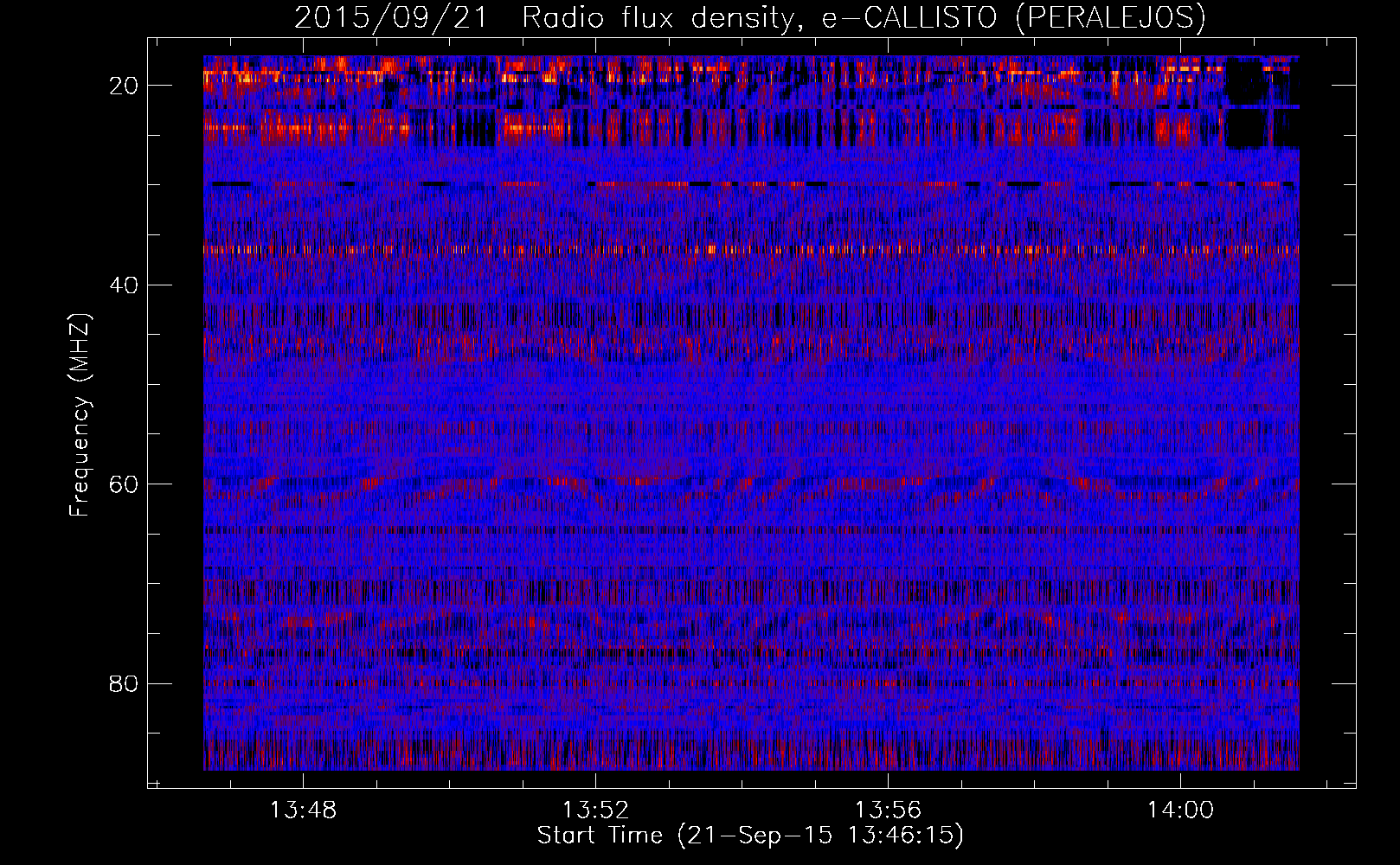
Task: Click the 60 MHz frequency tick label
Action: [x=125, y=484]
